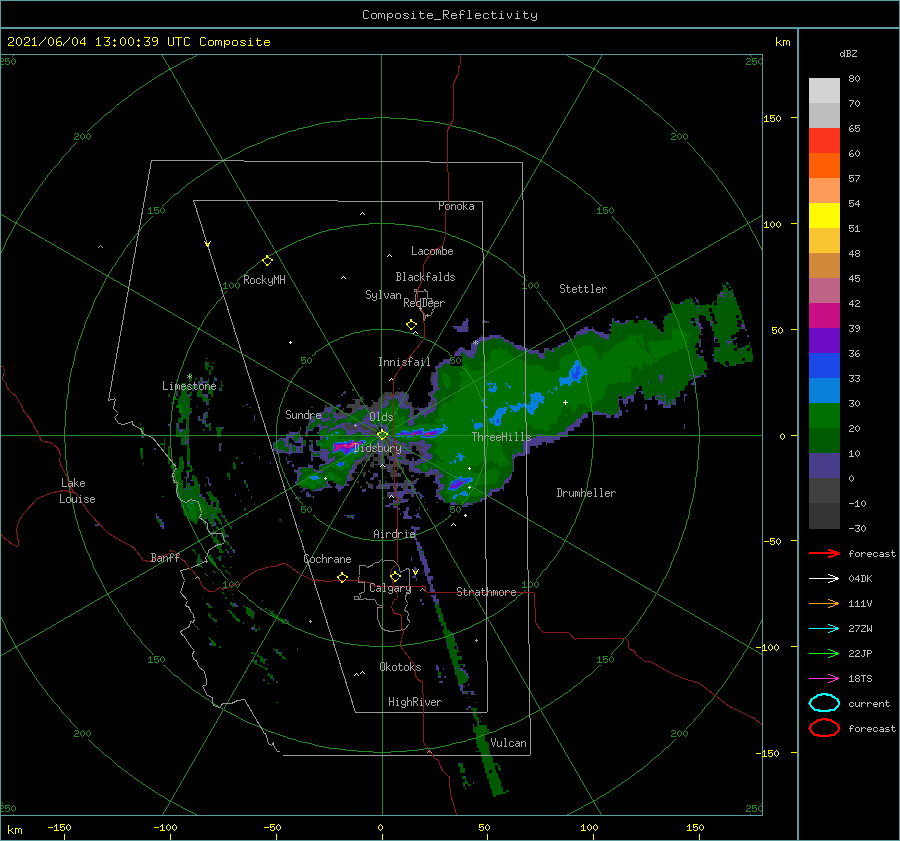The image size is (900, 841).
Task: Click the blue echo cell southwest of Stettler
Action: click(575, 371)
